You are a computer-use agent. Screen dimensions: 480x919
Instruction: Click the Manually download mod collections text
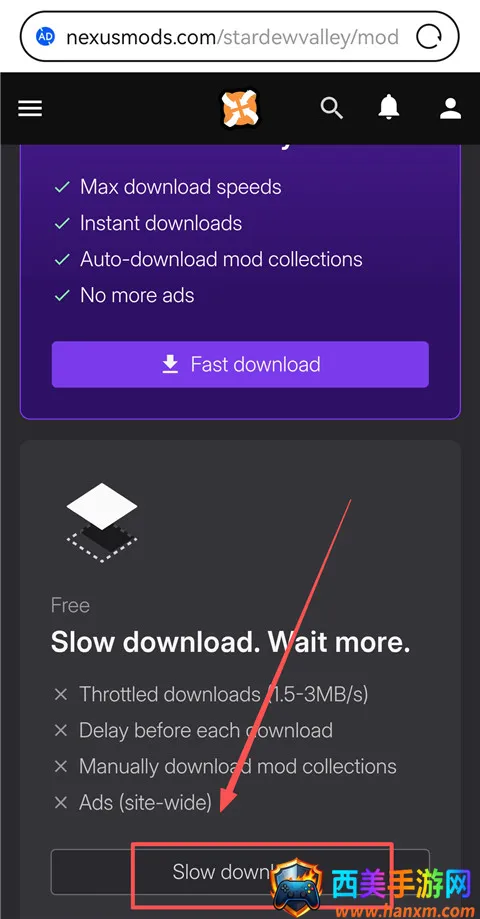(238, 767)
